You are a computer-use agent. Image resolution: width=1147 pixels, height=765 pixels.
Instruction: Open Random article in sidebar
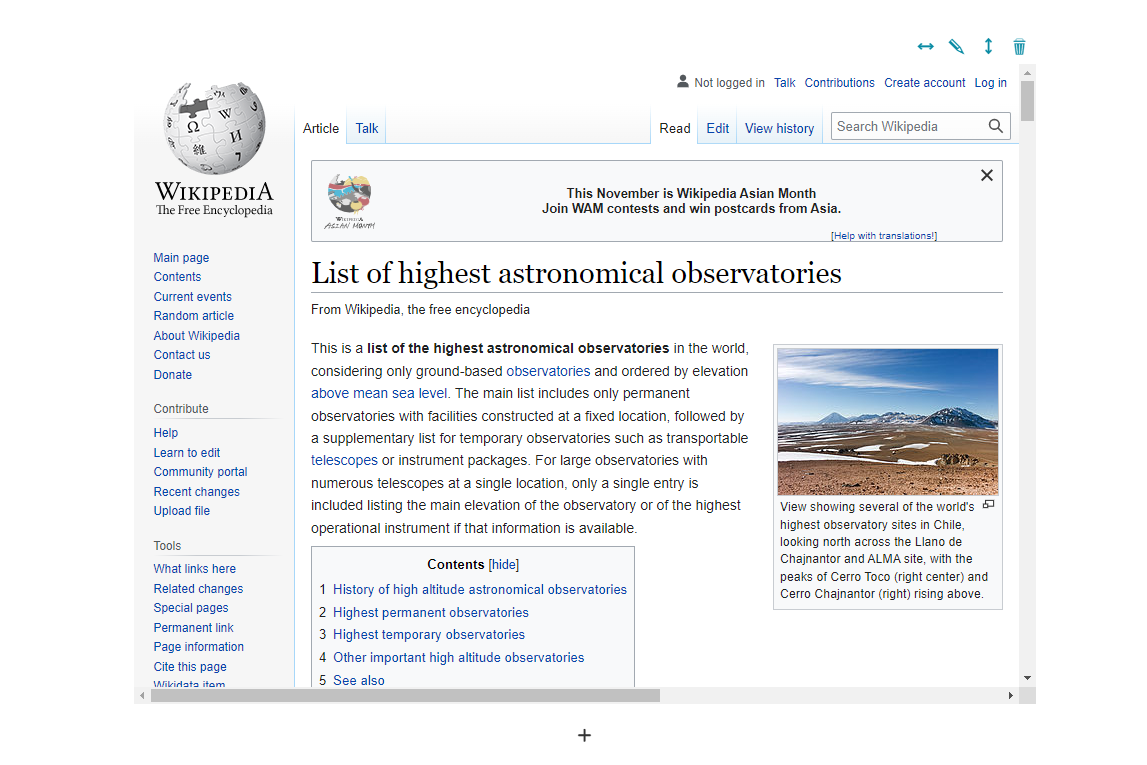click(x=193, y=316)
